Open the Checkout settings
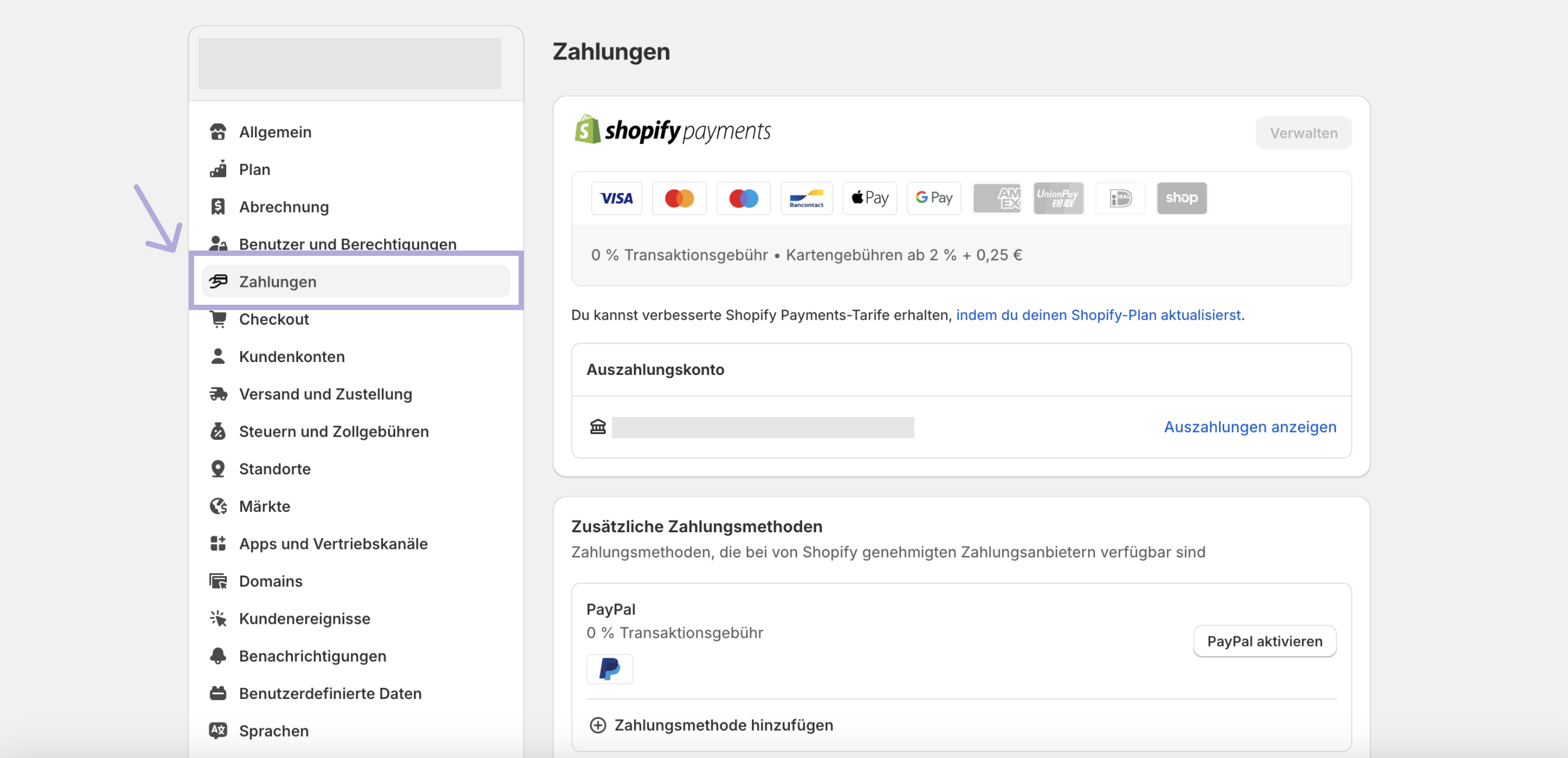 click(356, 319)
